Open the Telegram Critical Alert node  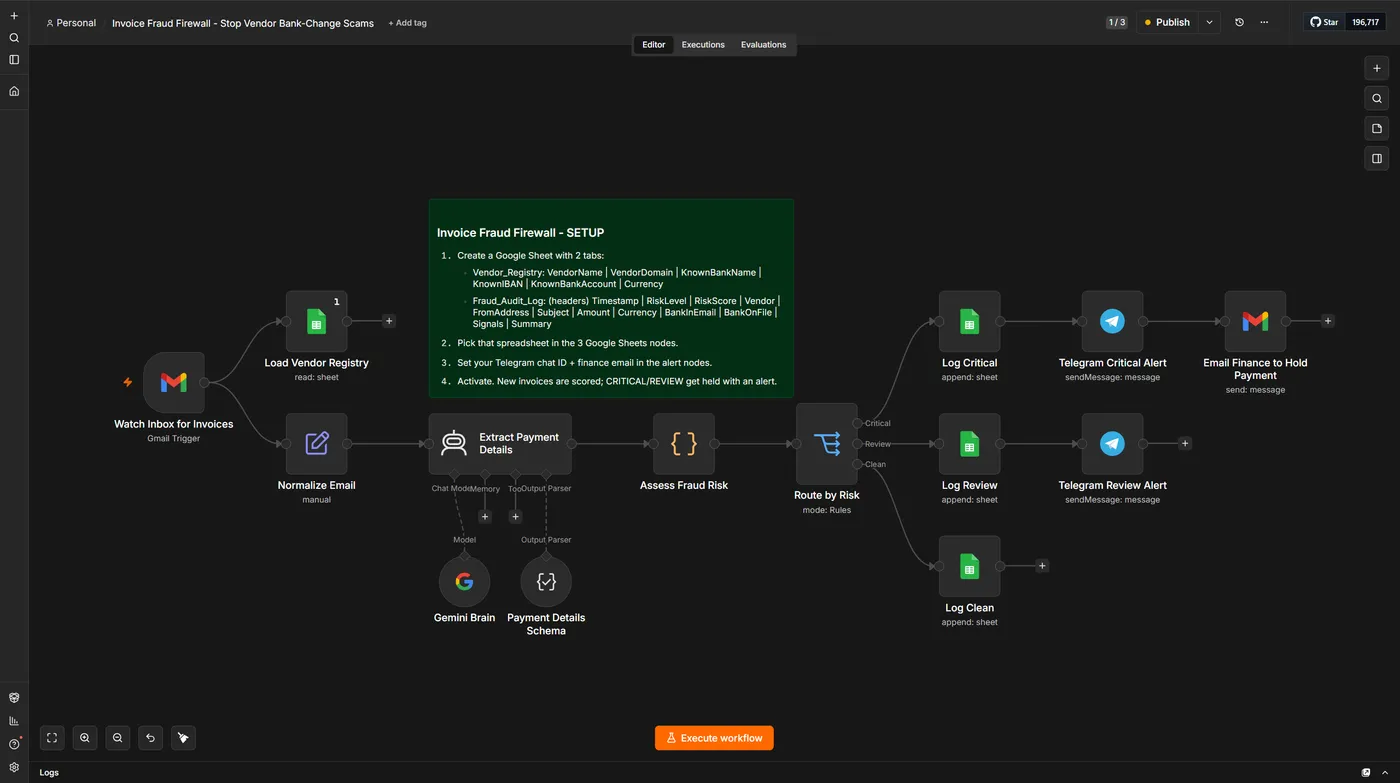1112,321
